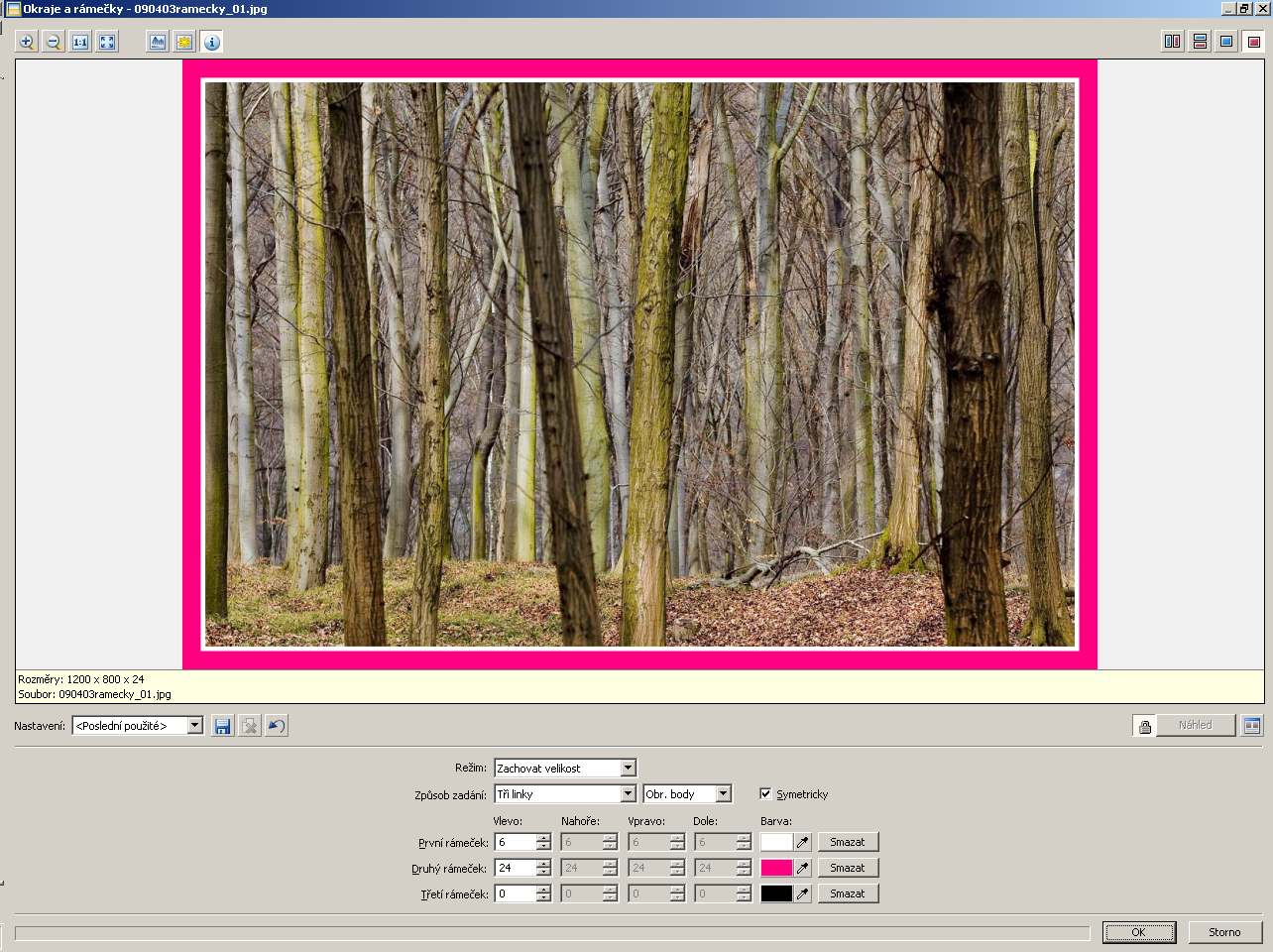Click the save settings floppy icon

click(222, 726)
